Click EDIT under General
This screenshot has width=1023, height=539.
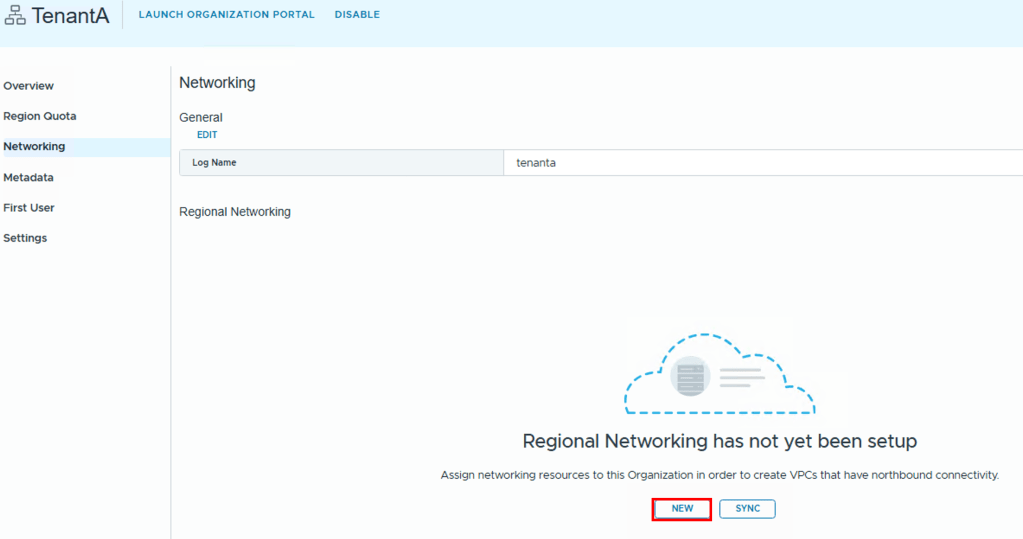click(207, 135)
